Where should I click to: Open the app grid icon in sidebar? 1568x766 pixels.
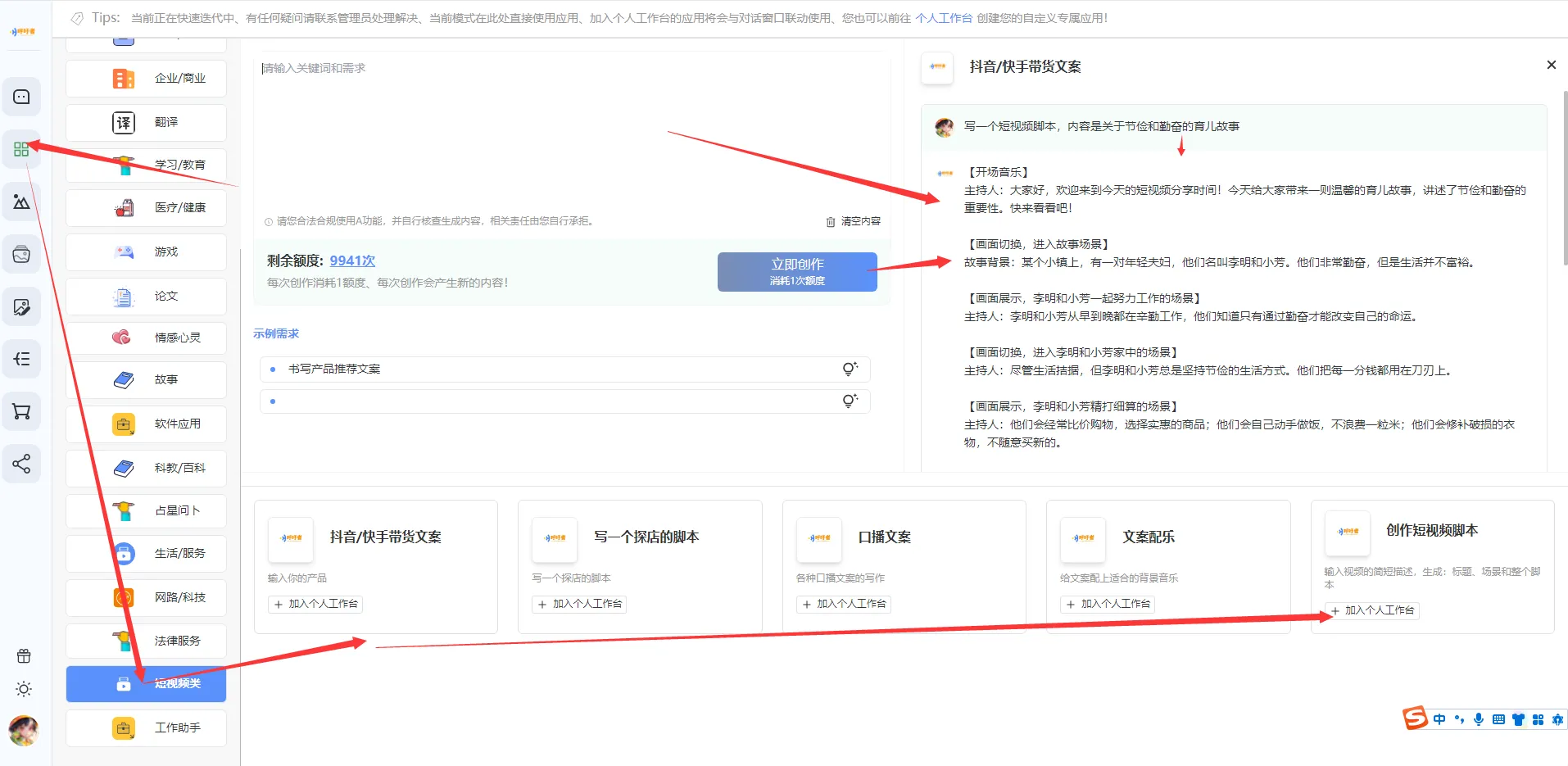[x=22, y=149]
